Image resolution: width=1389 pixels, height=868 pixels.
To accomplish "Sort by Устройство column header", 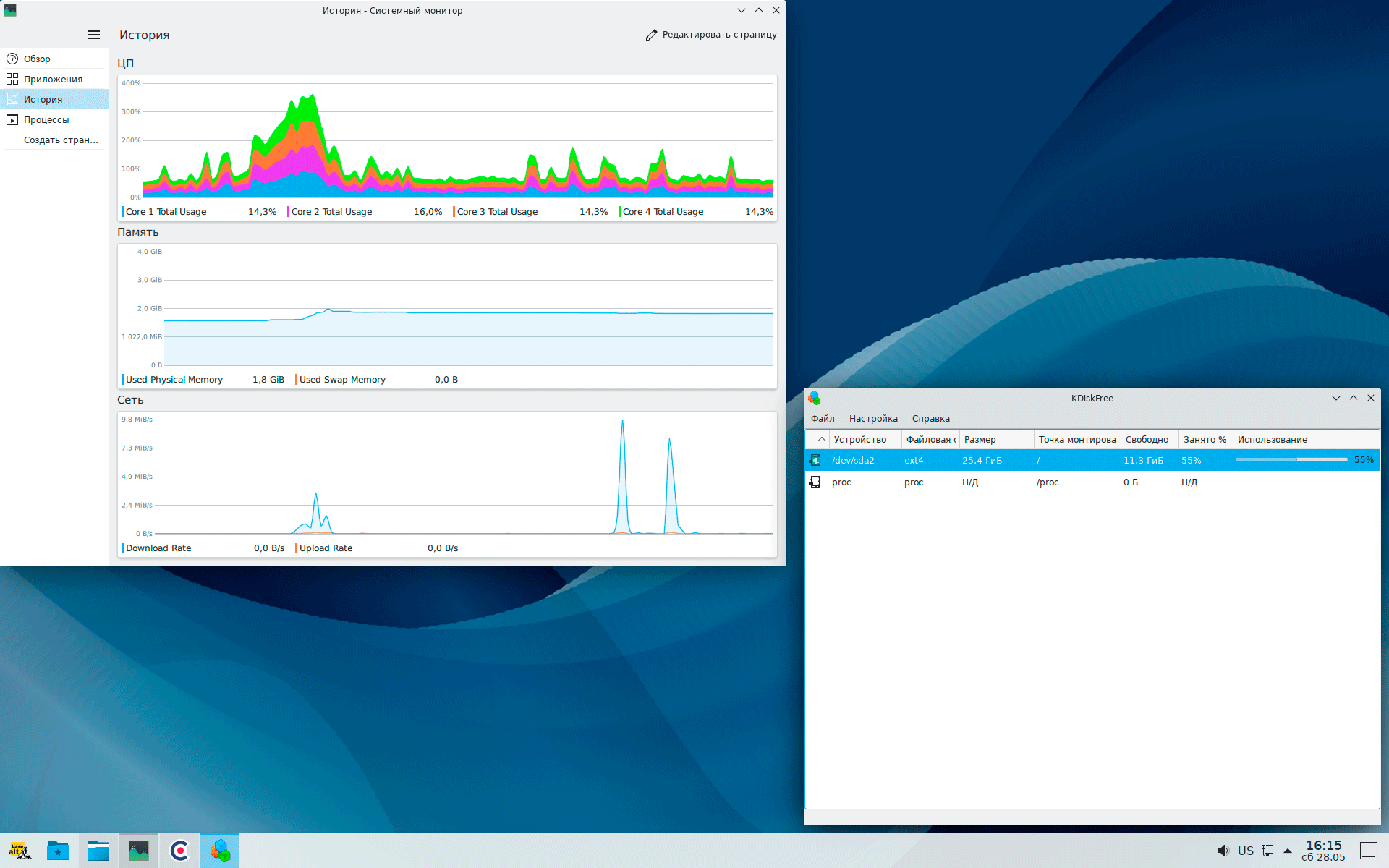I will (859, 440).
